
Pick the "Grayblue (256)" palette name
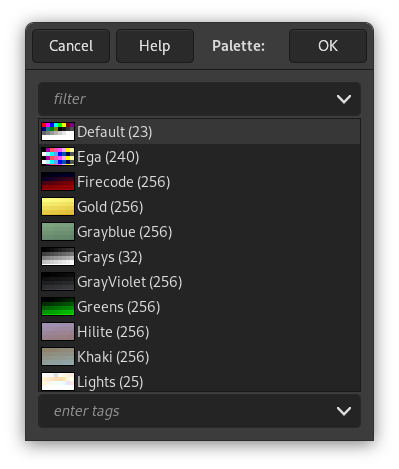(125, 232)
